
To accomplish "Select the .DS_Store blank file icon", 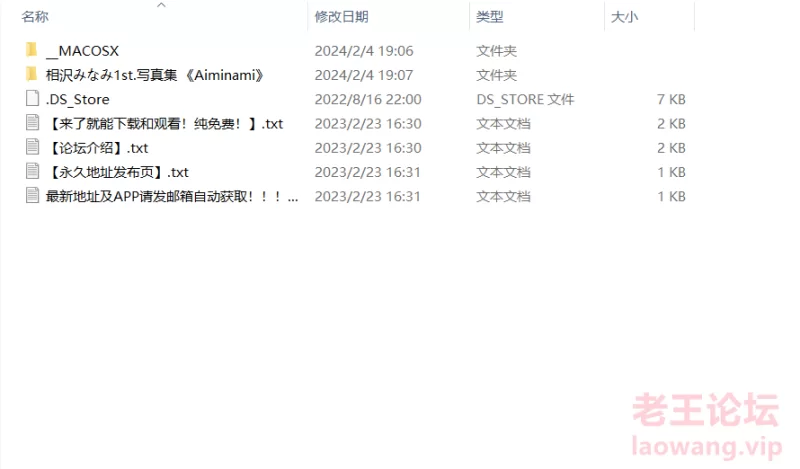I will pos(32,98).
